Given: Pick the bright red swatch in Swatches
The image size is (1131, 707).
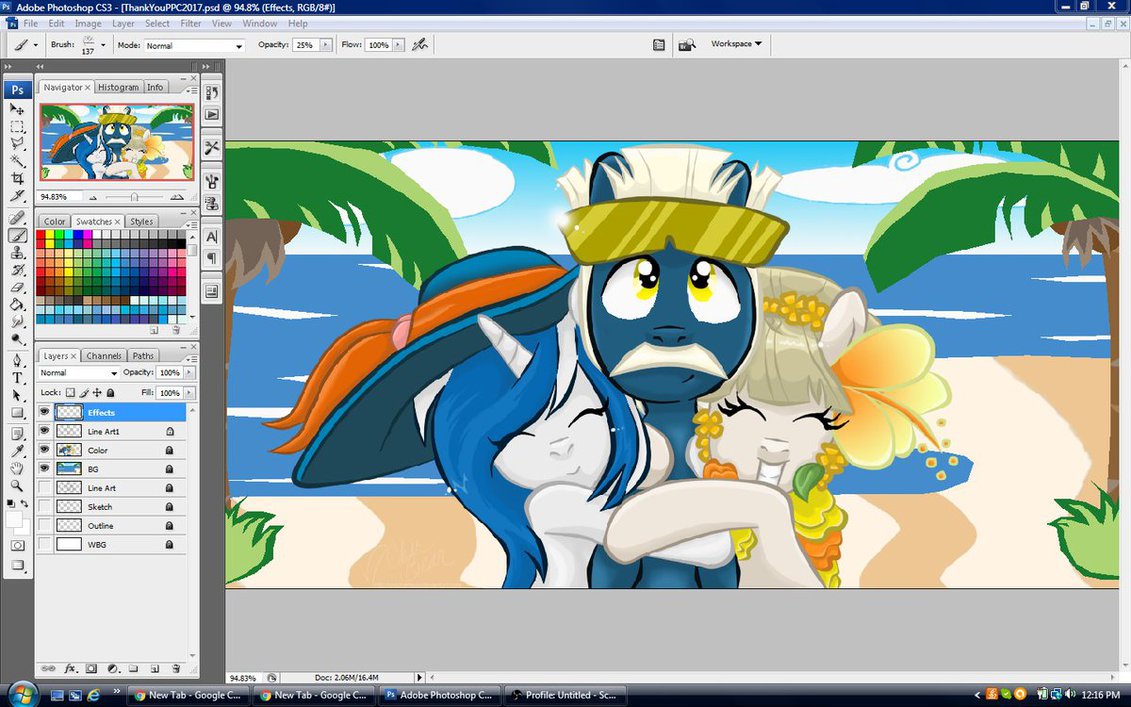Looking at the screenshot, I should click(42, 235).
